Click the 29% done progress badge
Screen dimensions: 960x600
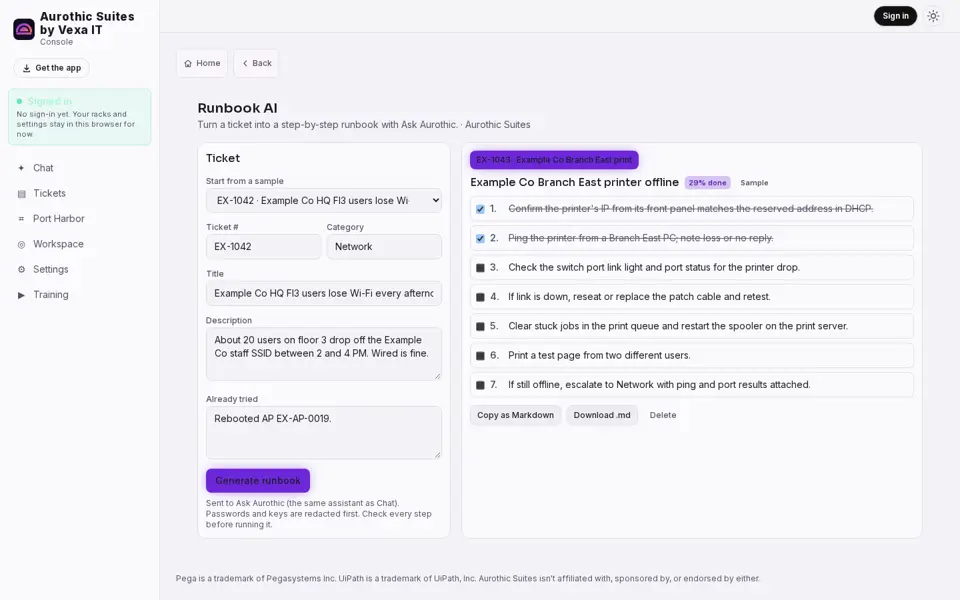707,182
